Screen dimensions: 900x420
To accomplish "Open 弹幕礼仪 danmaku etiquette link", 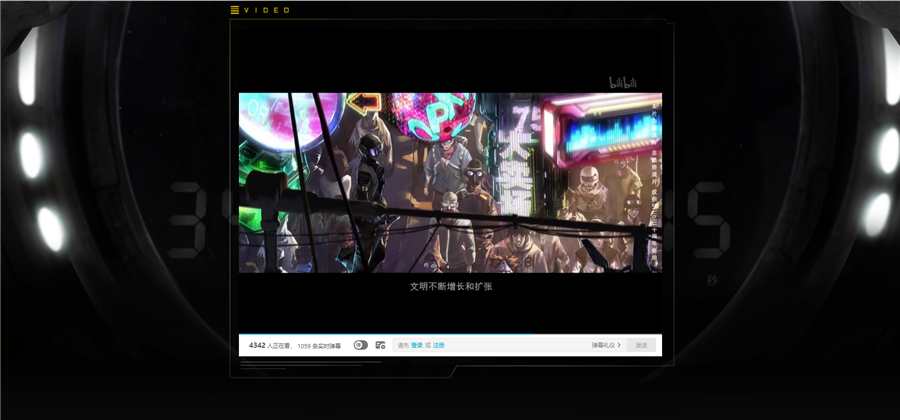I will point(606,345).
